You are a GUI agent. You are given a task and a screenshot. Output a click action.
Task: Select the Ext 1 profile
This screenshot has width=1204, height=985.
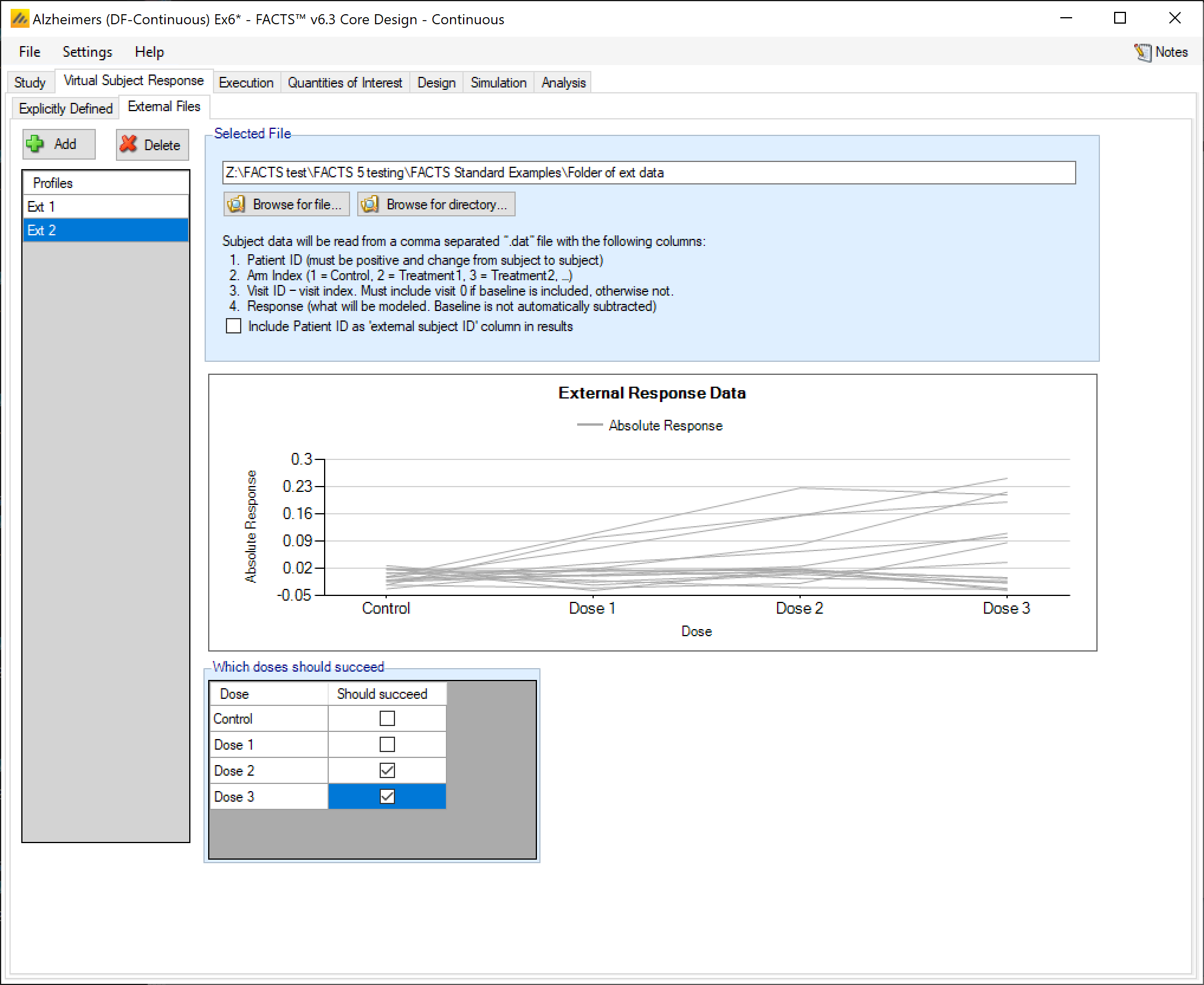[105, 206]
